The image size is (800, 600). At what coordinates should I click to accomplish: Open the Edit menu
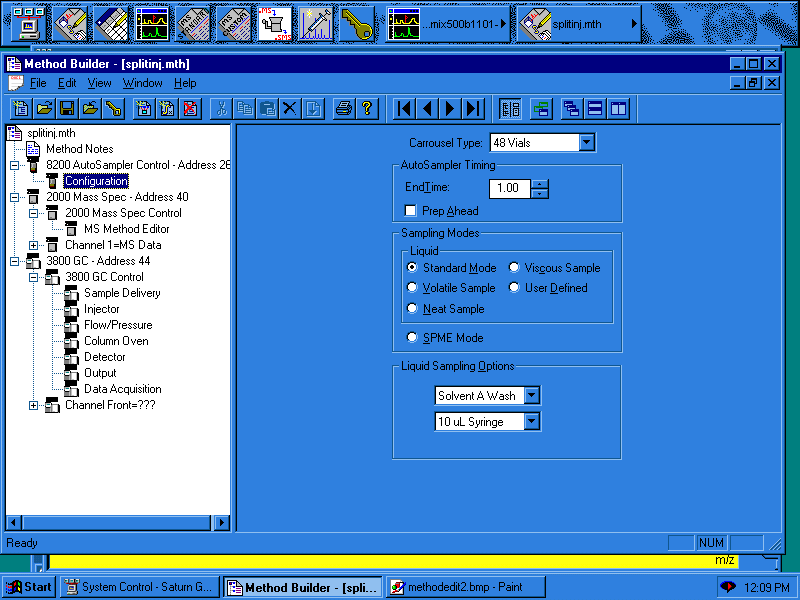(x=67, y=83)
